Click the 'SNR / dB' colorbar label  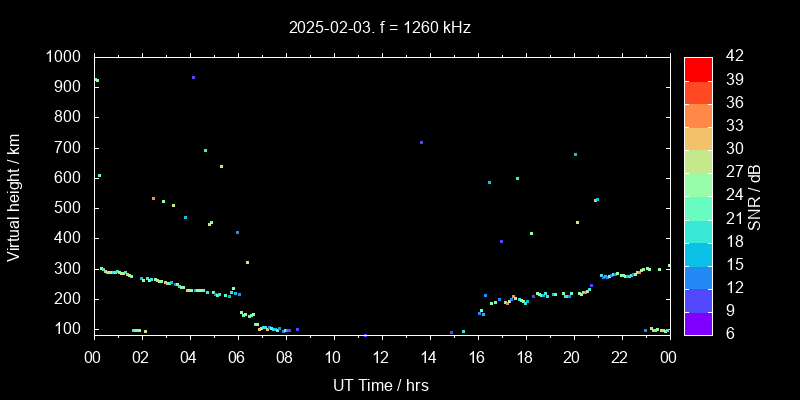[755, 196]
